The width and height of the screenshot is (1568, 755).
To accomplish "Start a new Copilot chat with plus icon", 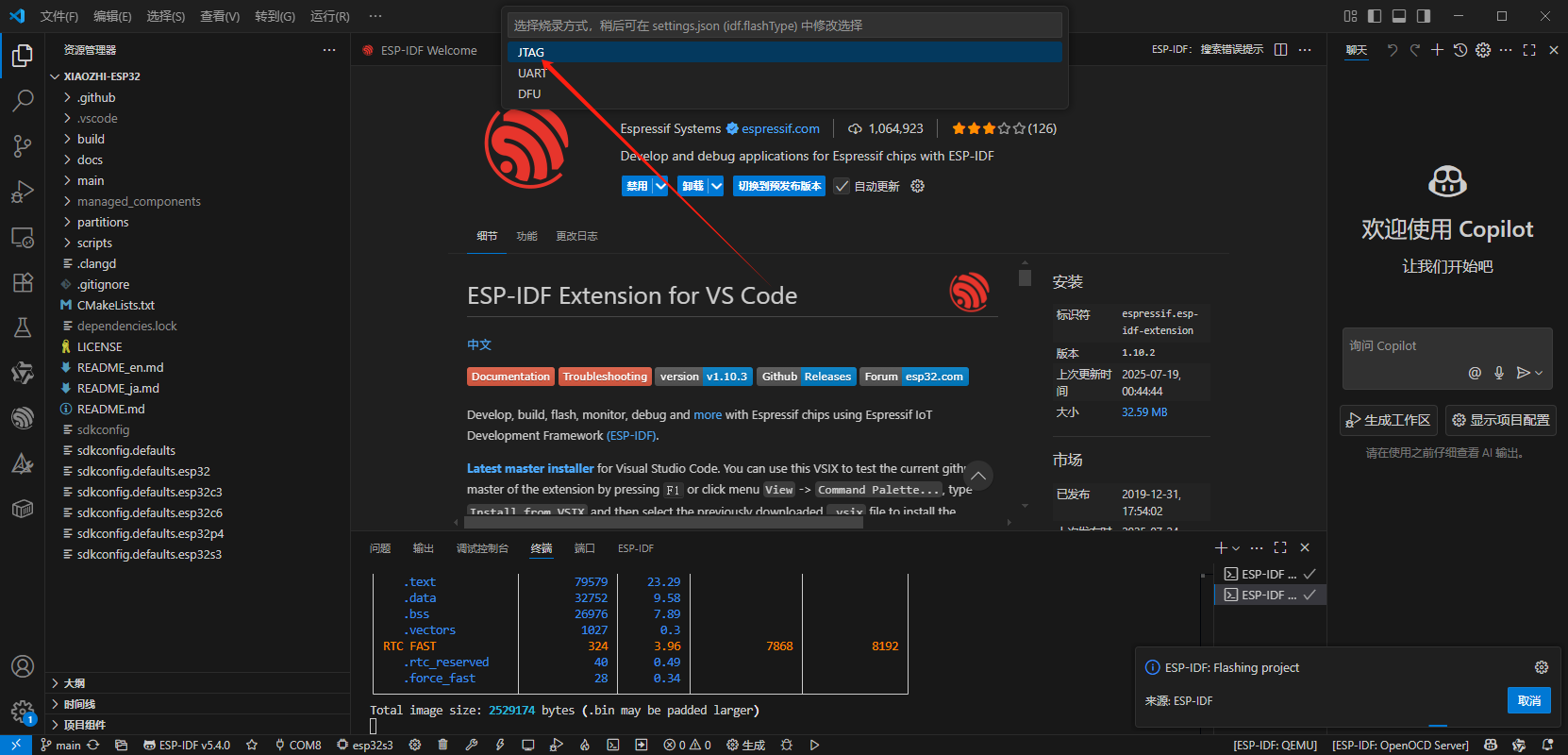I will point(1437,50).
